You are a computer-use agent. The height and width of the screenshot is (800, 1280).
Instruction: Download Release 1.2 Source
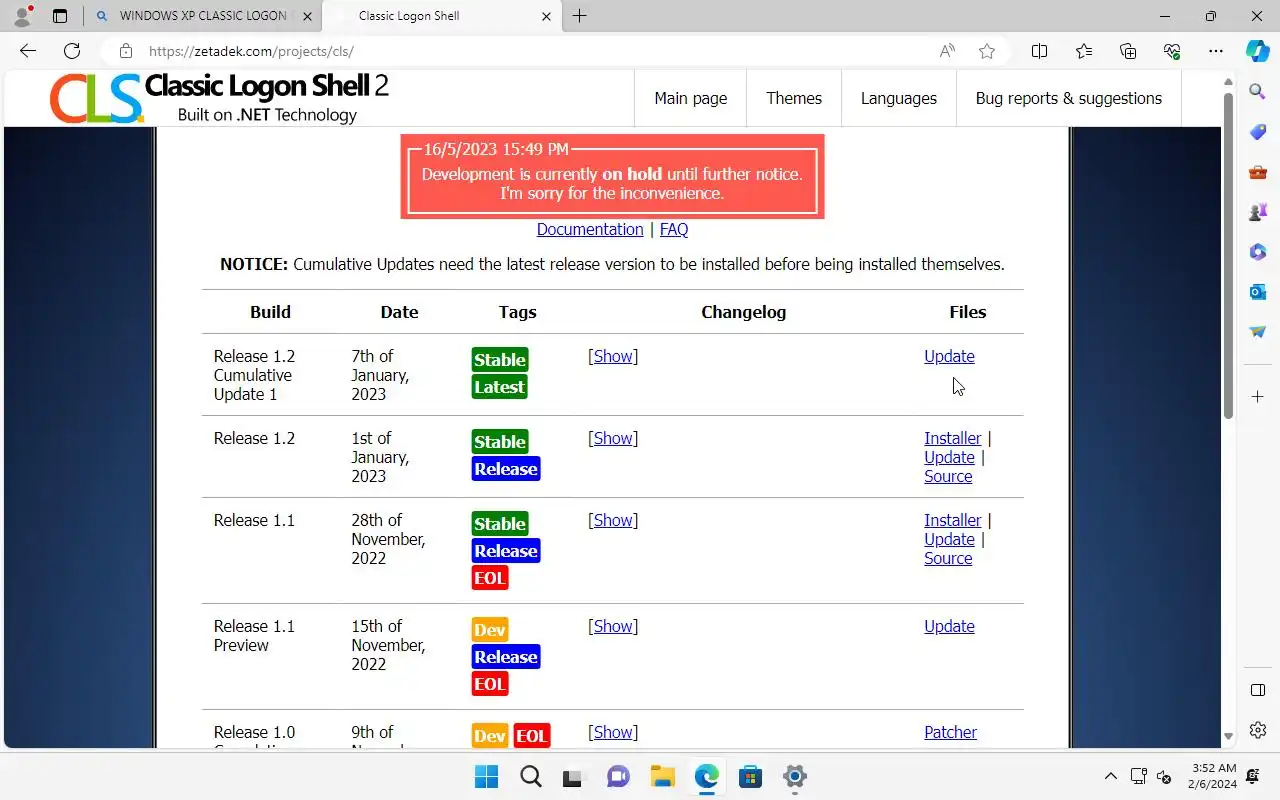pyautogui.click(x=948, y=476)
